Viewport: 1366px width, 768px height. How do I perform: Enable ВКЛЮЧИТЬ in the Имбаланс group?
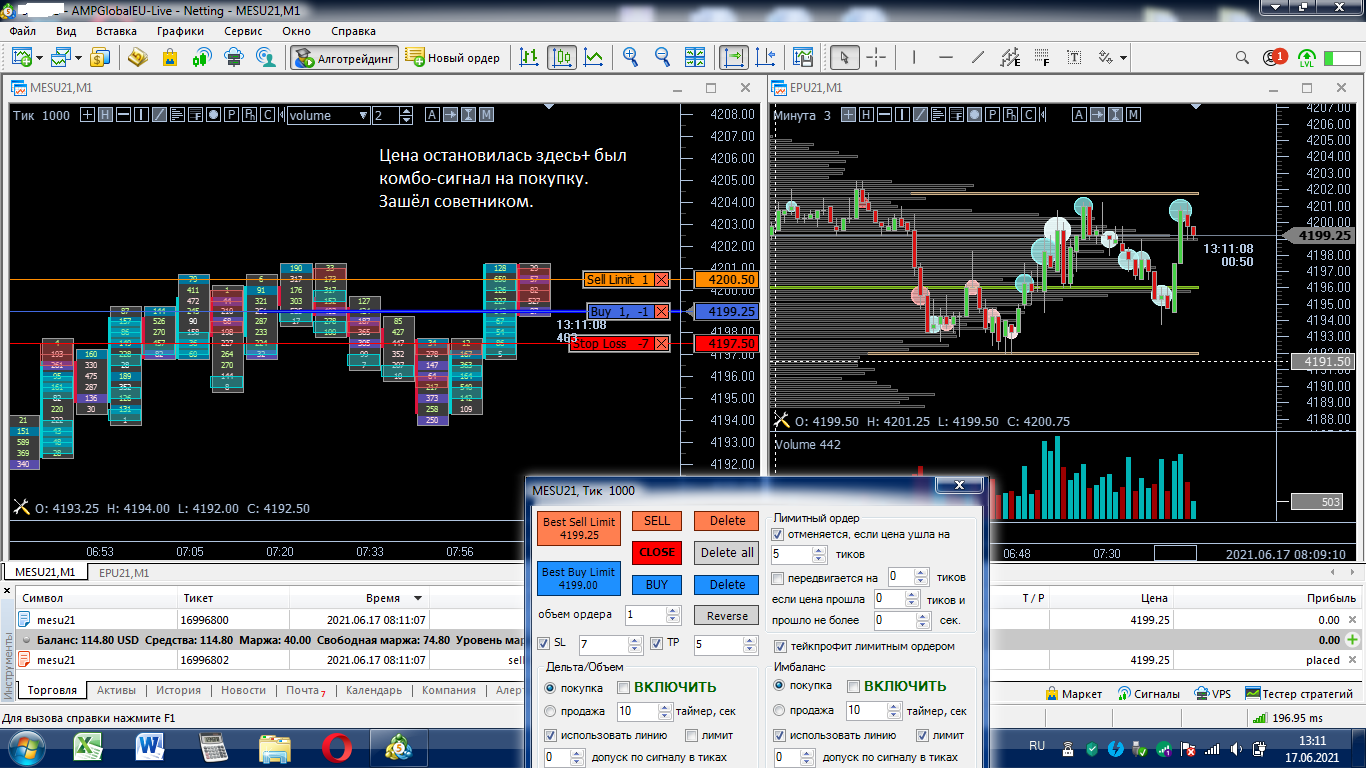[x=853, y=686]
